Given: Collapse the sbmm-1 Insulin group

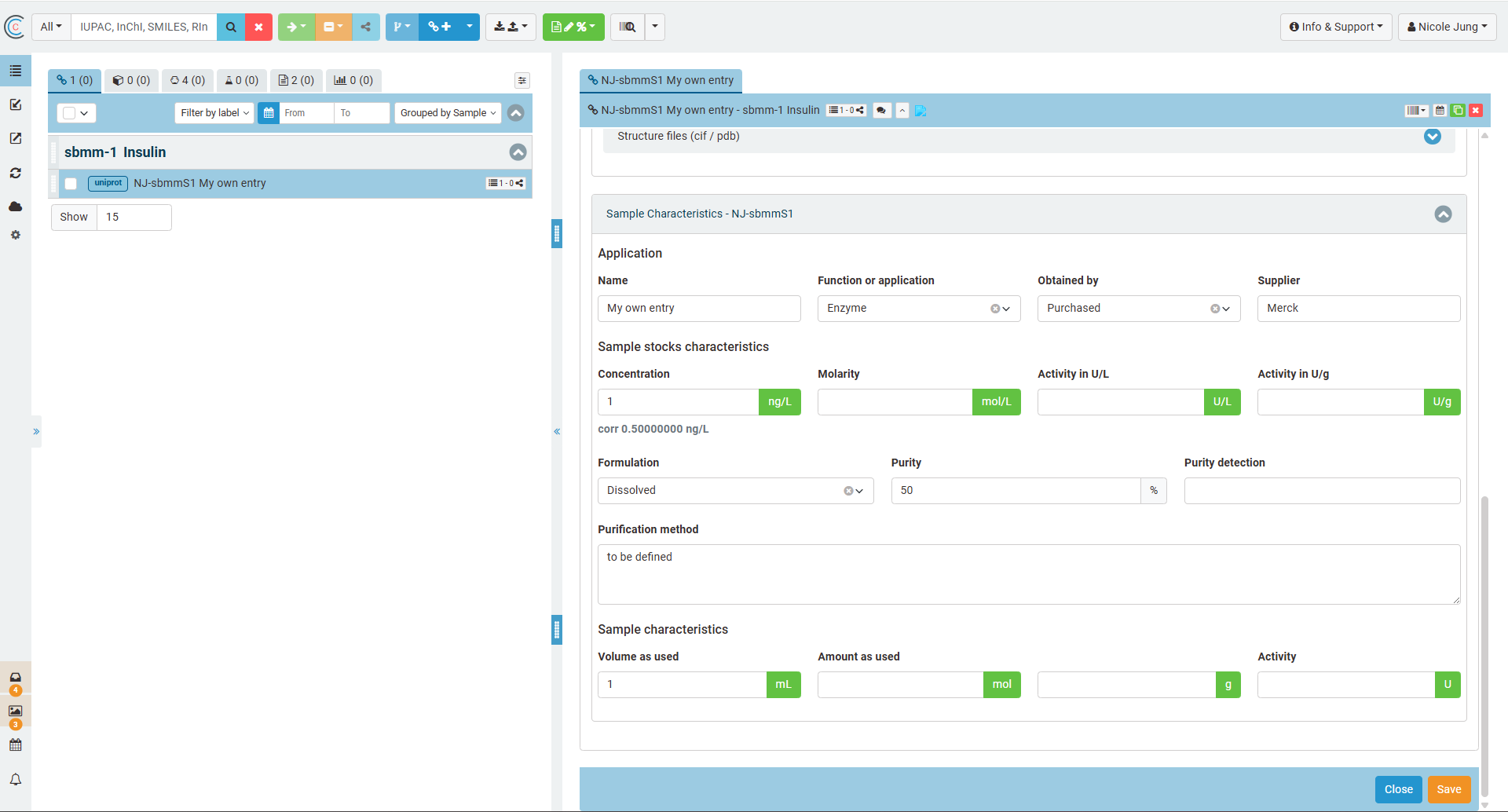Looking at the screenshot, I should 518,152.
